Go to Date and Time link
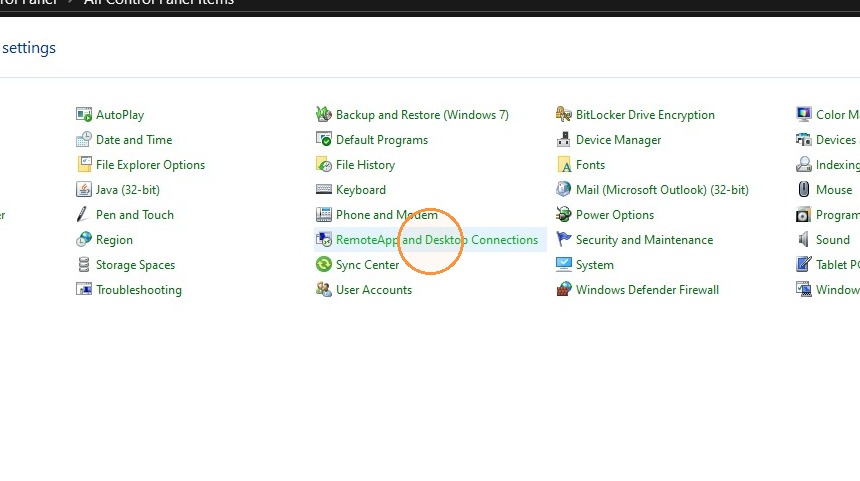Image resolution: width=860 pixels, height=481 pixels. (x=134, y=140)
